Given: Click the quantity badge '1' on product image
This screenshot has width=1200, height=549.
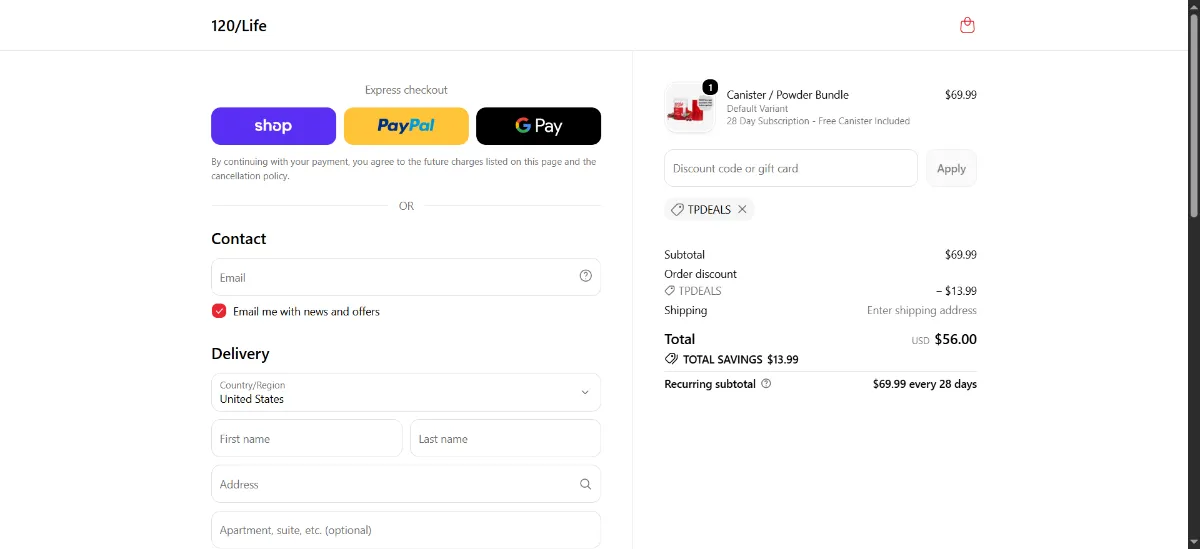Looking at the screenshot, I should (710, 87).
